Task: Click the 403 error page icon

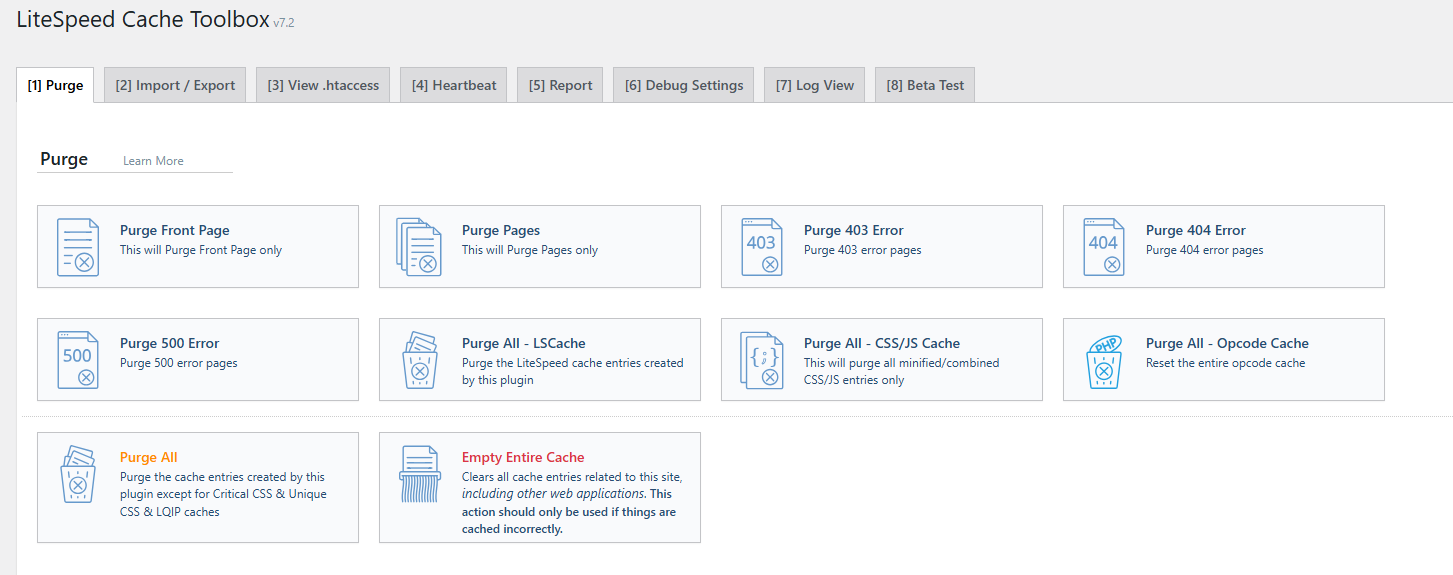Action: pyautogui.click(x=761, y=247)
